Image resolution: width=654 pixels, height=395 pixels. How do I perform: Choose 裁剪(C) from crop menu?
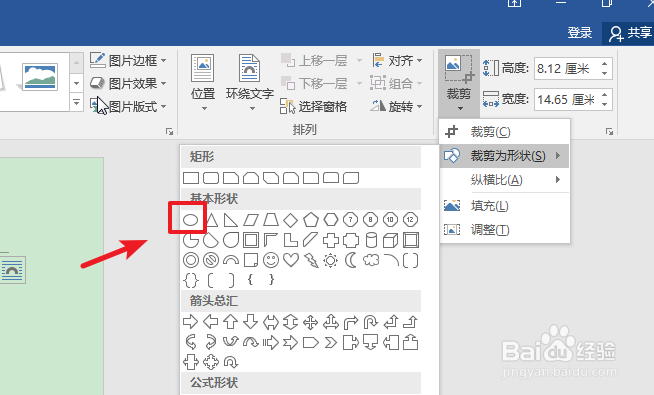[505, 132]
